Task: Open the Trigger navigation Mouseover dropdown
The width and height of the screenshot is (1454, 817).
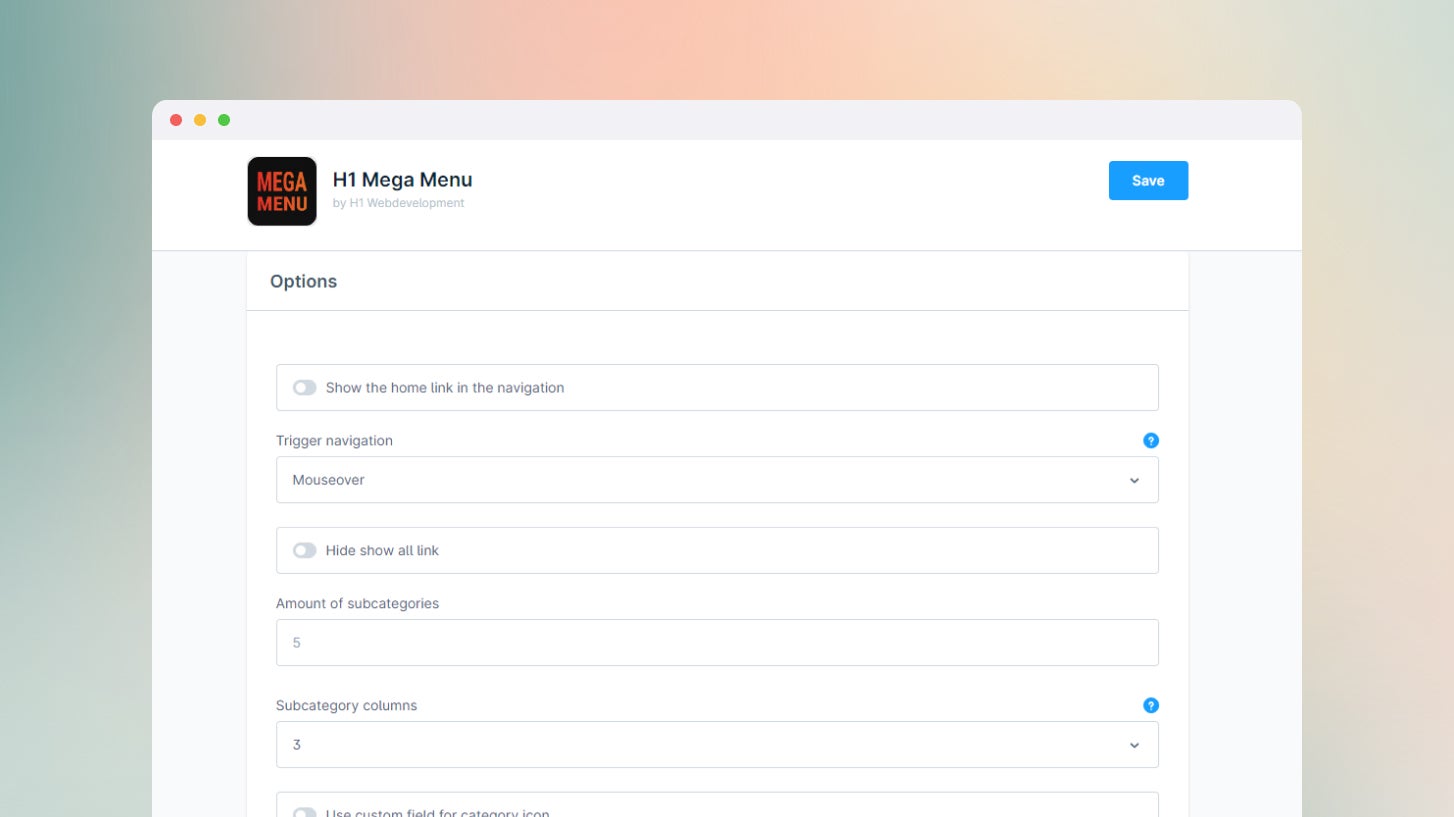Action: pos(717,480)
